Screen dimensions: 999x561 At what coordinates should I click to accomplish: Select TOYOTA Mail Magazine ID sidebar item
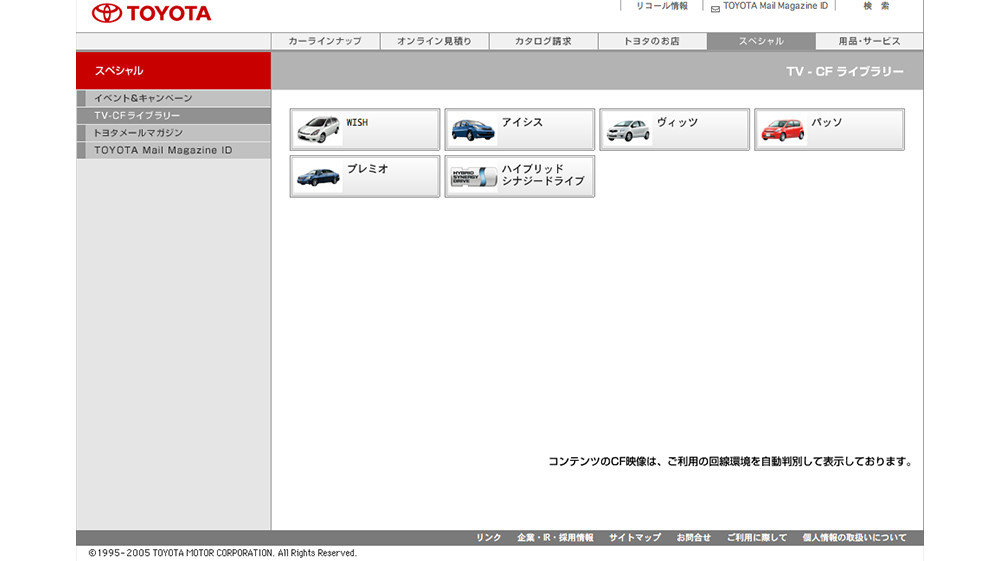(x=173, y=150)
